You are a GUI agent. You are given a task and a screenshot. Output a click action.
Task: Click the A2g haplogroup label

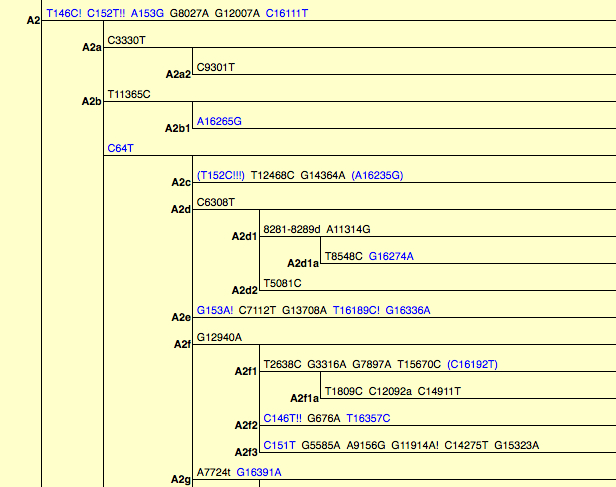coord(181,480)
